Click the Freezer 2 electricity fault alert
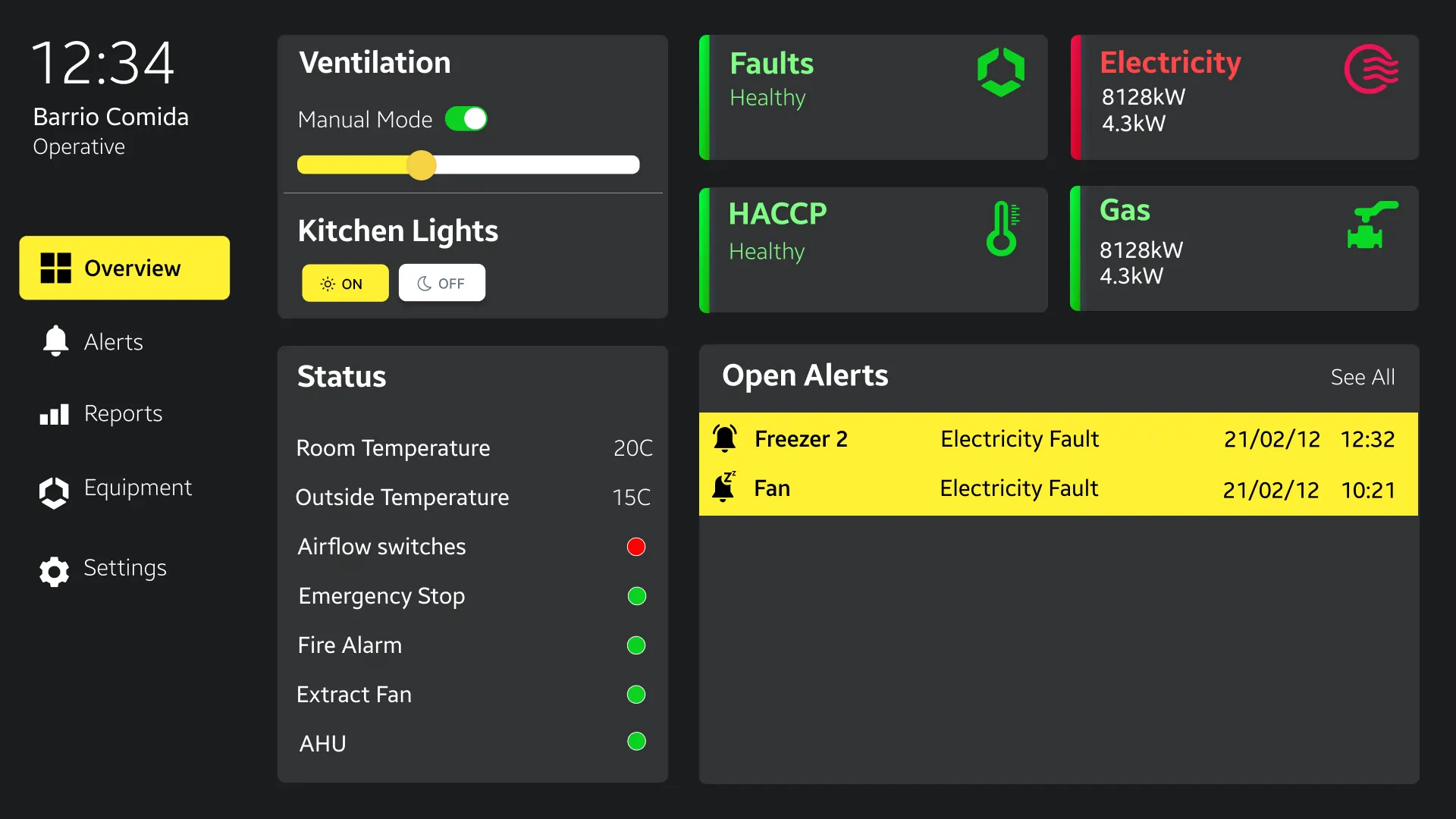Screen dimensions: 1456x819 pyautogui.click(x=1058, y=438)
